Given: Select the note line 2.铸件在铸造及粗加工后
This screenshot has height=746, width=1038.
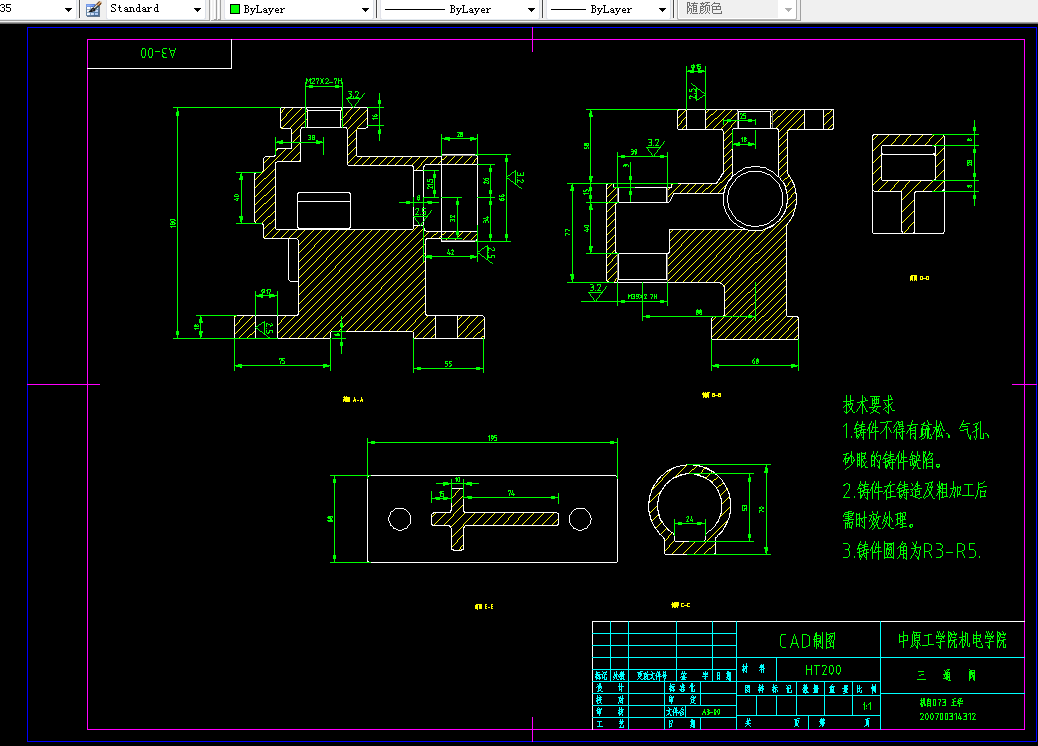Looking at the screenshot, I should 915,490.
